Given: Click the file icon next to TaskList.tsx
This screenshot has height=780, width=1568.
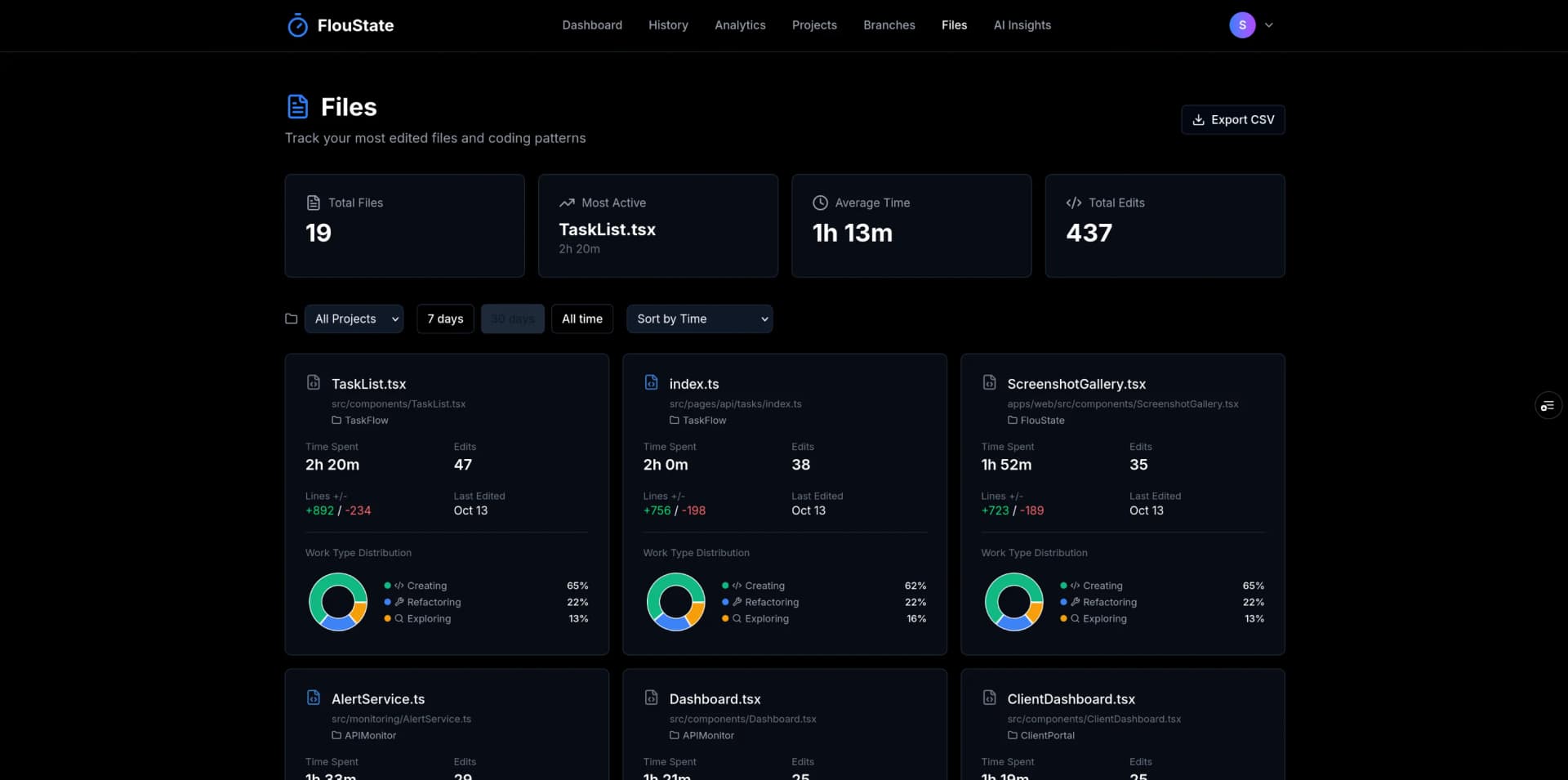Looking at the screenshot, I should [314, 381].
